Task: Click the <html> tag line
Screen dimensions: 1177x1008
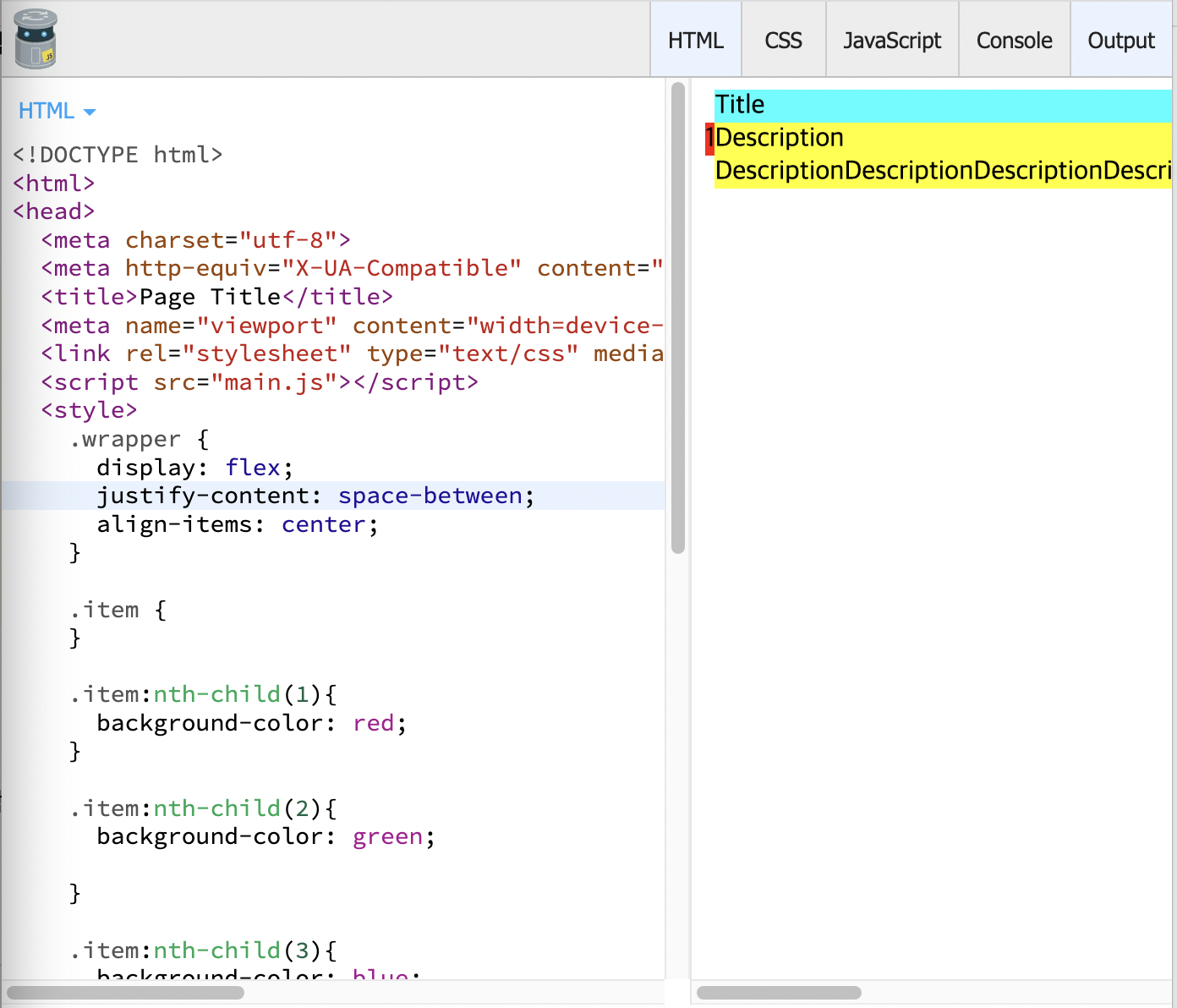Action: 53,184
